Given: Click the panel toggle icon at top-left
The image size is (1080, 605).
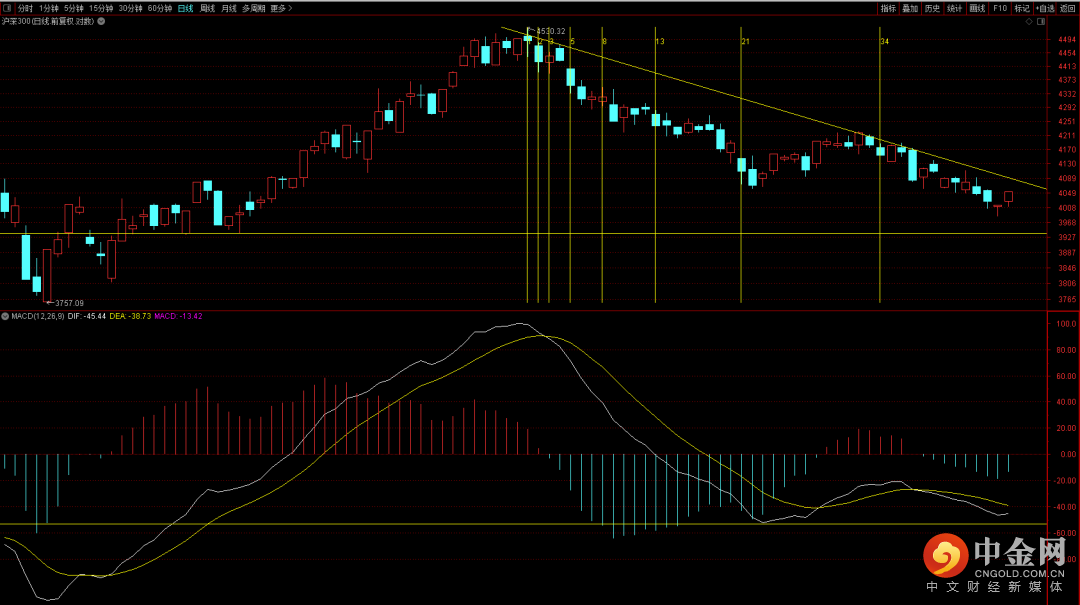Looking at the screenshot, I should coord(8,8).
